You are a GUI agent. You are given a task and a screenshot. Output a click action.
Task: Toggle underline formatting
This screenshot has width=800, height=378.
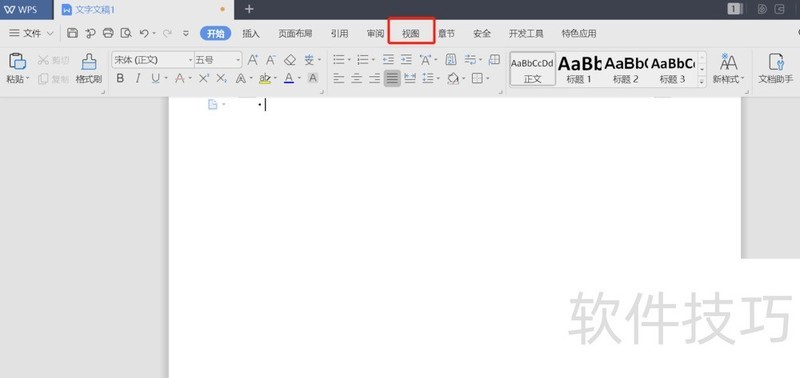click(x=155, y=79)
